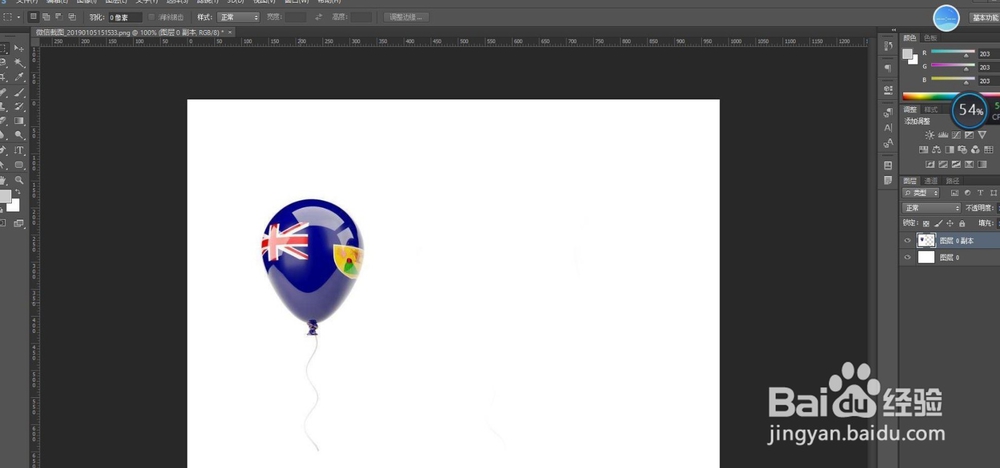
Task: Open the layer blend mode 正常 dropdown
Action: [x=931, y=208]
